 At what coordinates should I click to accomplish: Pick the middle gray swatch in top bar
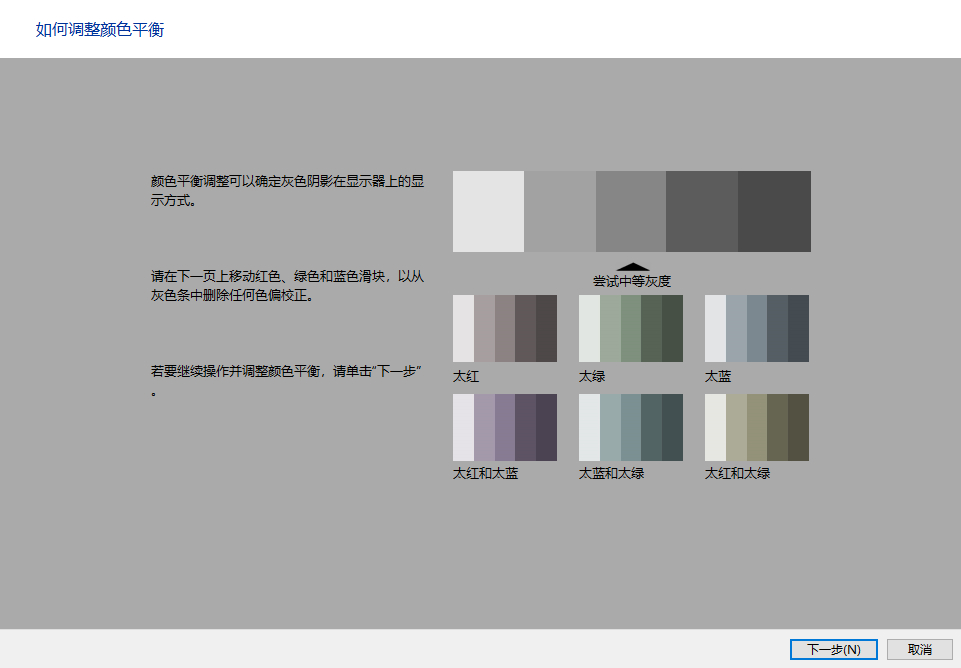[x=631, y=211]
